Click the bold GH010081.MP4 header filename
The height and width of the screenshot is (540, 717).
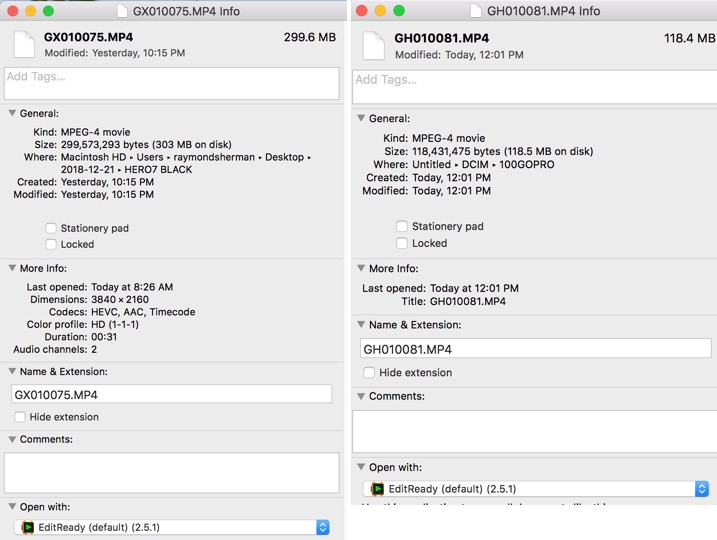(441, 38)
